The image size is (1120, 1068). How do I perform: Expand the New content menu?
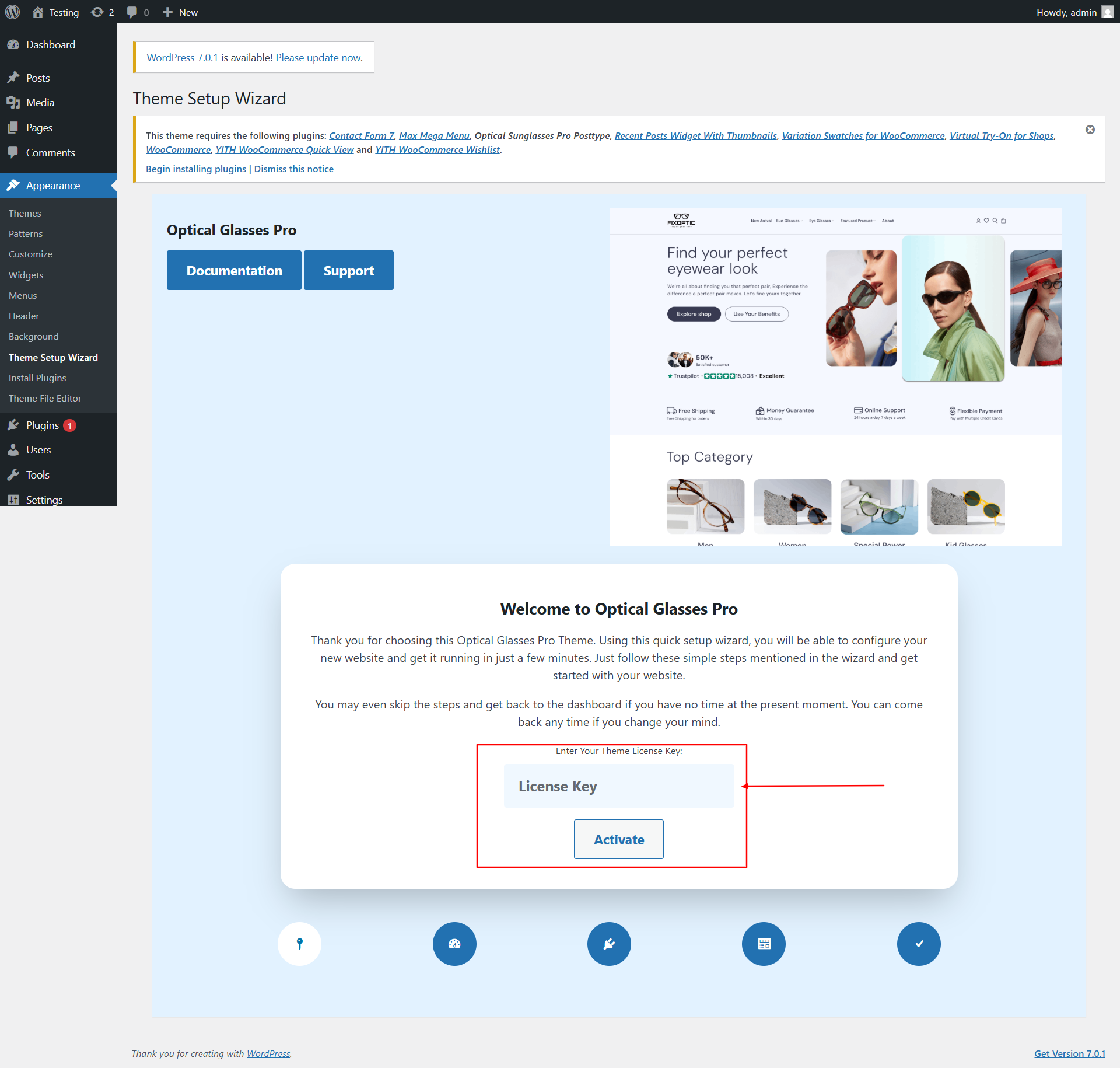tap(180, 12)
